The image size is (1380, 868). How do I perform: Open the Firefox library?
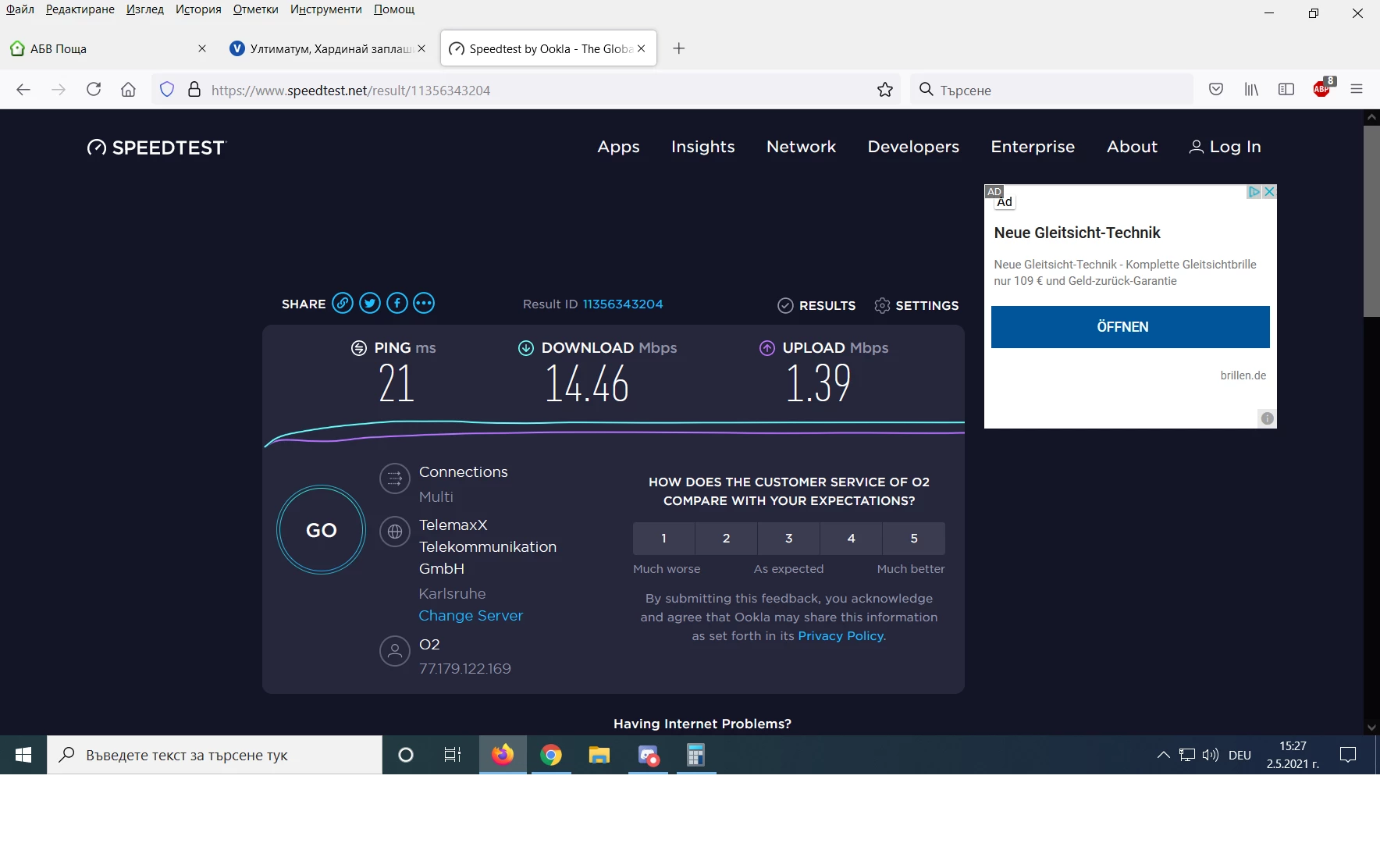[x=1251, y=90]
